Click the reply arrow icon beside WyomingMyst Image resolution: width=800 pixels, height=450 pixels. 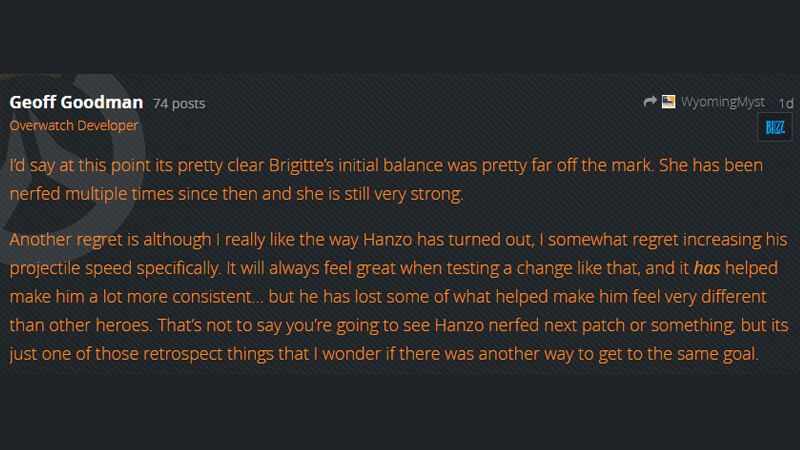click(x=649, y=102)
